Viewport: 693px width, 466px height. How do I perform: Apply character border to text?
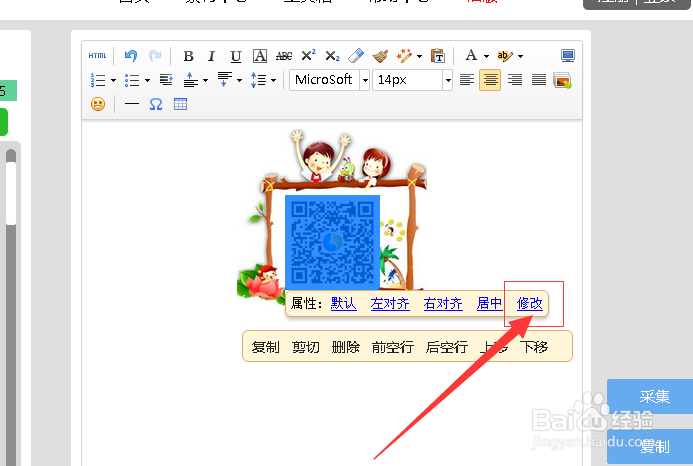coord(260,56)
